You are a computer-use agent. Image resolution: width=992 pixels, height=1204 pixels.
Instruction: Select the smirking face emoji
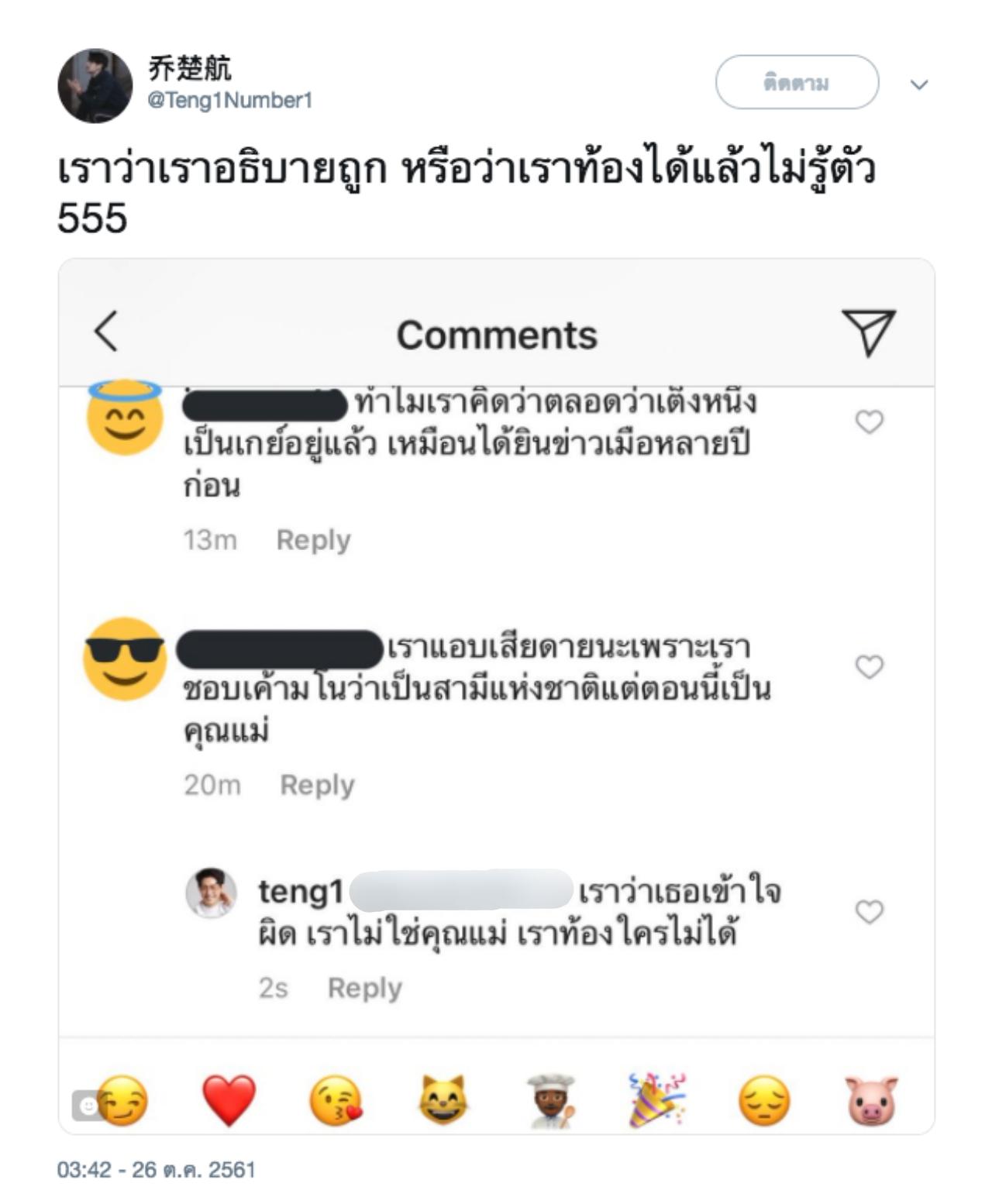coord(124,1101)
